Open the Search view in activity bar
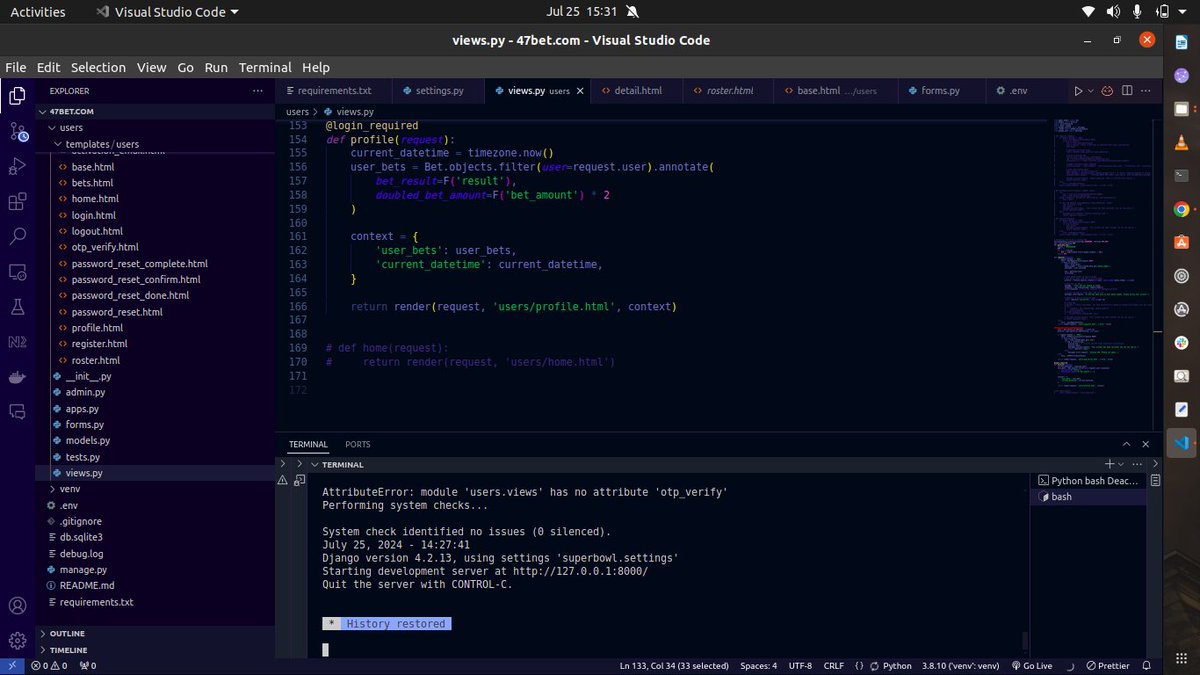This screenshot has width=1200, height=675. [x=17, y=236]
